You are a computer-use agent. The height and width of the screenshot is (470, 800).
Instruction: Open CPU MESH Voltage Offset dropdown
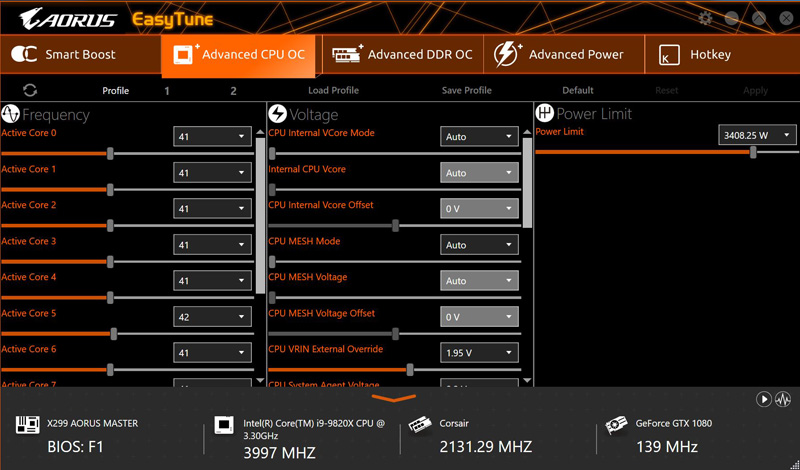tap(479, 316)
